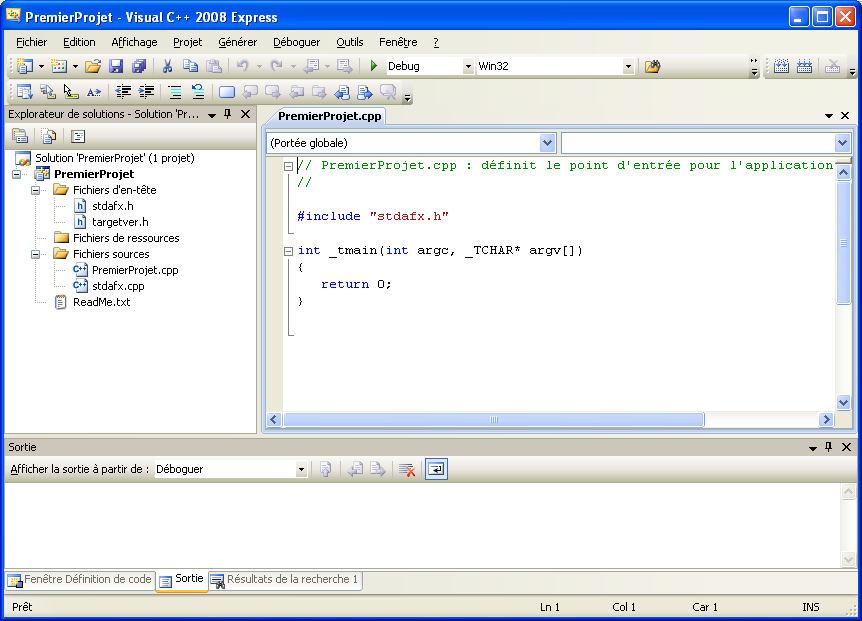Image resolution: width=862 pixels, height=621 pixels.
Task: Toggle auto-hide pin on Sortie panel
Action: (828, 447)
